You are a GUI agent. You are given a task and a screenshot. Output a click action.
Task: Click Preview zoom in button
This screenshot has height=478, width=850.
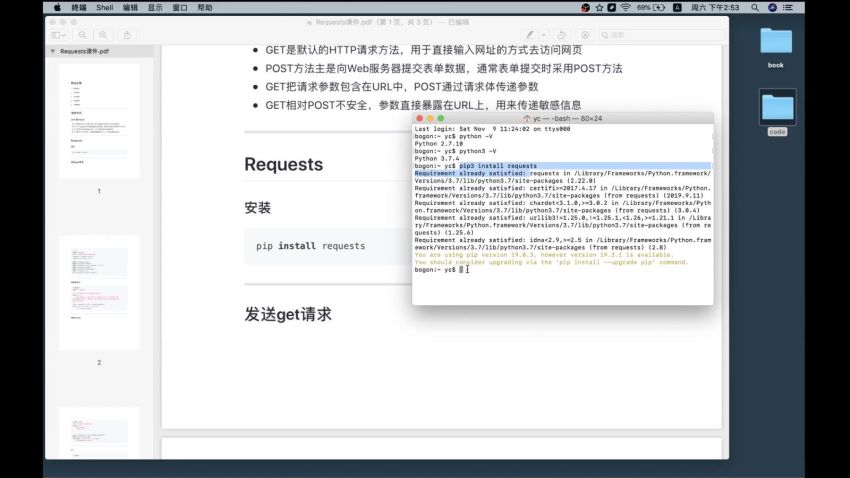tap(103, 35)
